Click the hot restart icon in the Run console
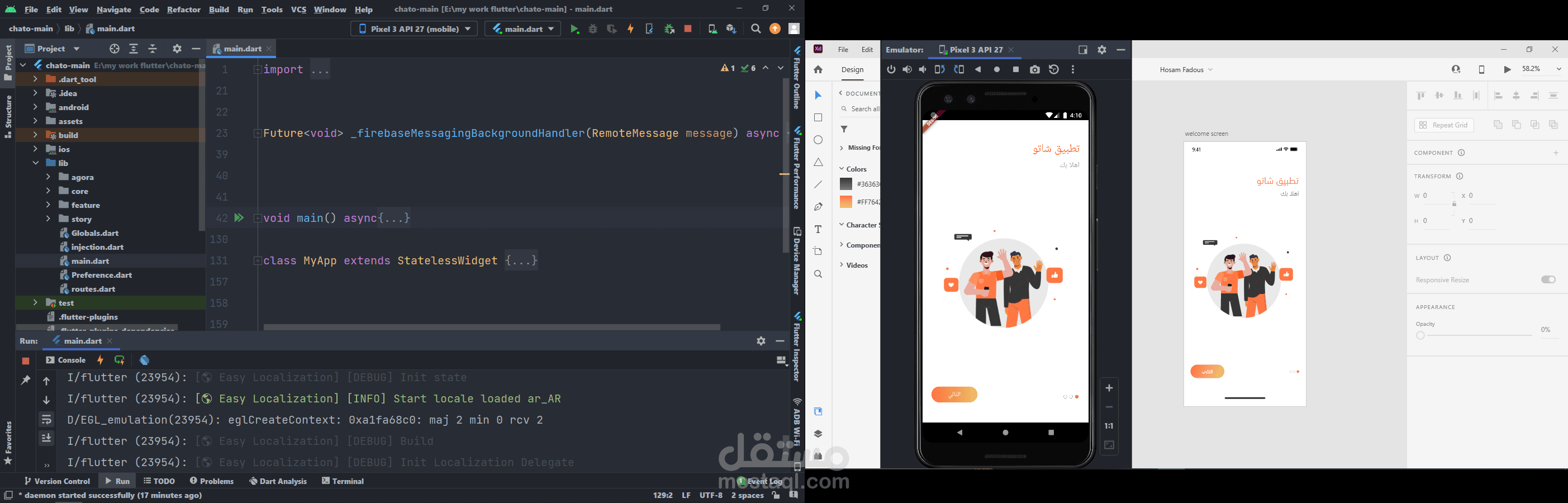1568x503 pixels. pos(120,360)
